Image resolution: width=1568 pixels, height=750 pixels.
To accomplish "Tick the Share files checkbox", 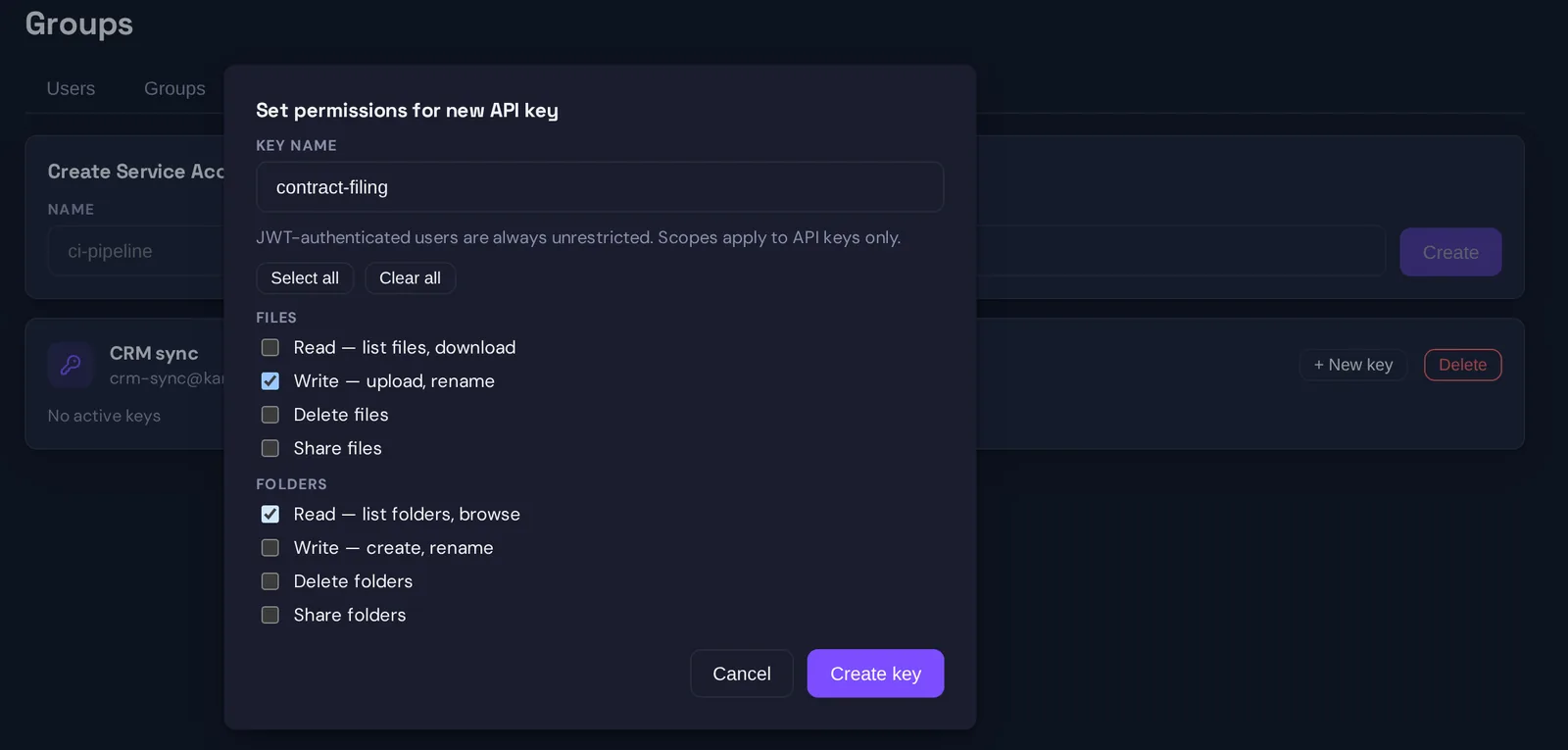I will pyautogui.click(x=270, y=448).
